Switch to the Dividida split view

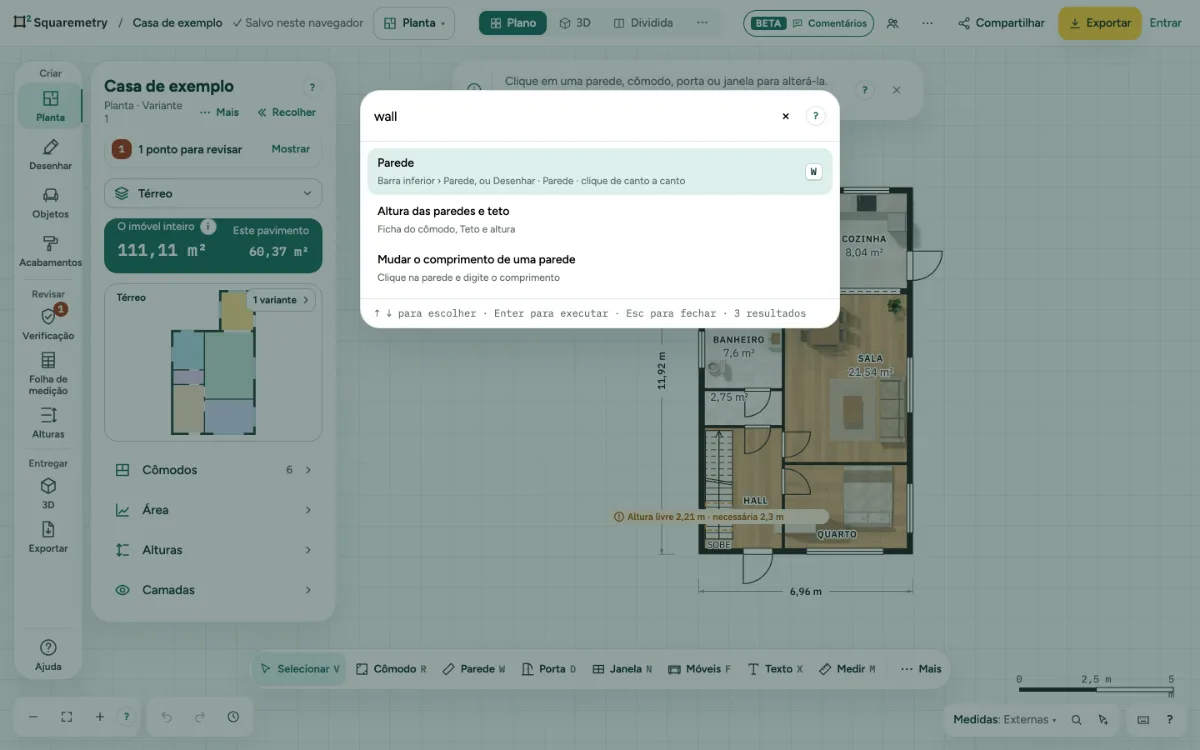643,23
